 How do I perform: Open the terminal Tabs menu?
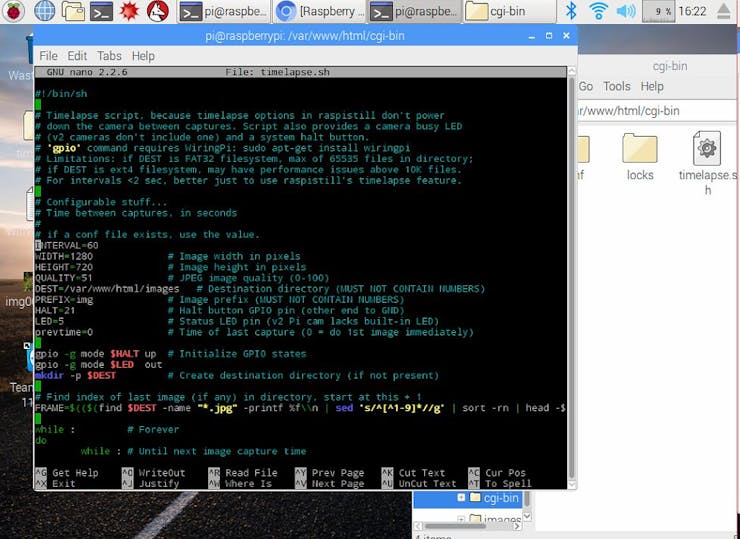[x=109, y=56]
